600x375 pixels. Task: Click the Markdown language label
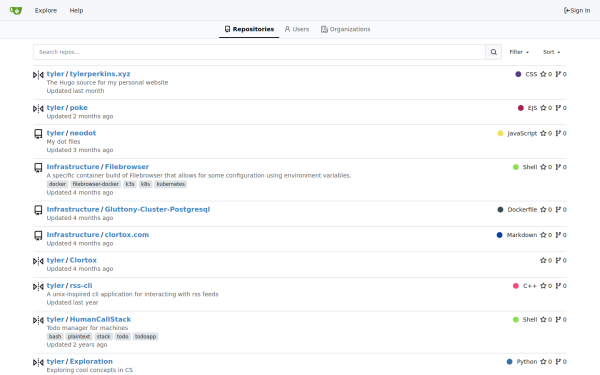pos(522,235)
